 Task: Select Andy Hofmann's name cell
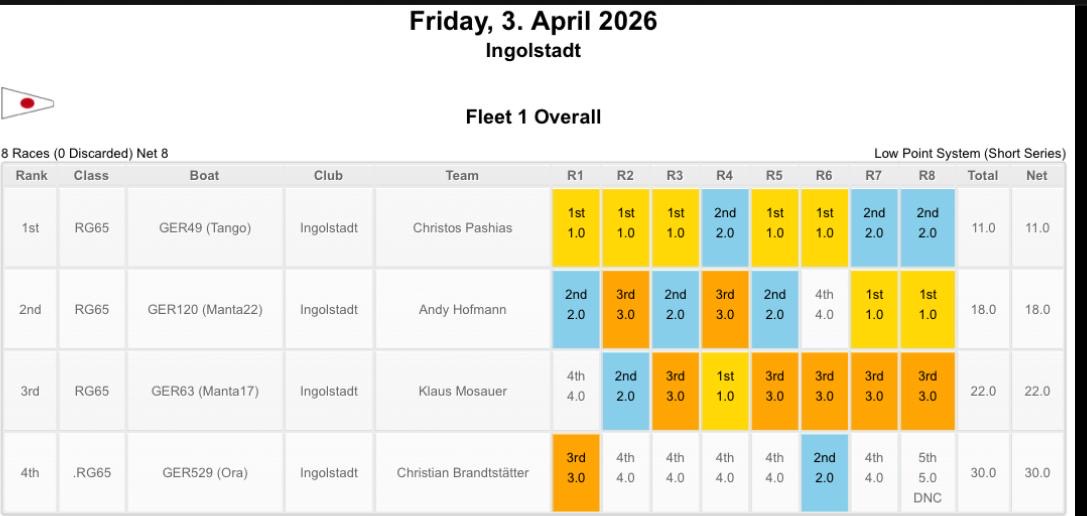[462, 309]
